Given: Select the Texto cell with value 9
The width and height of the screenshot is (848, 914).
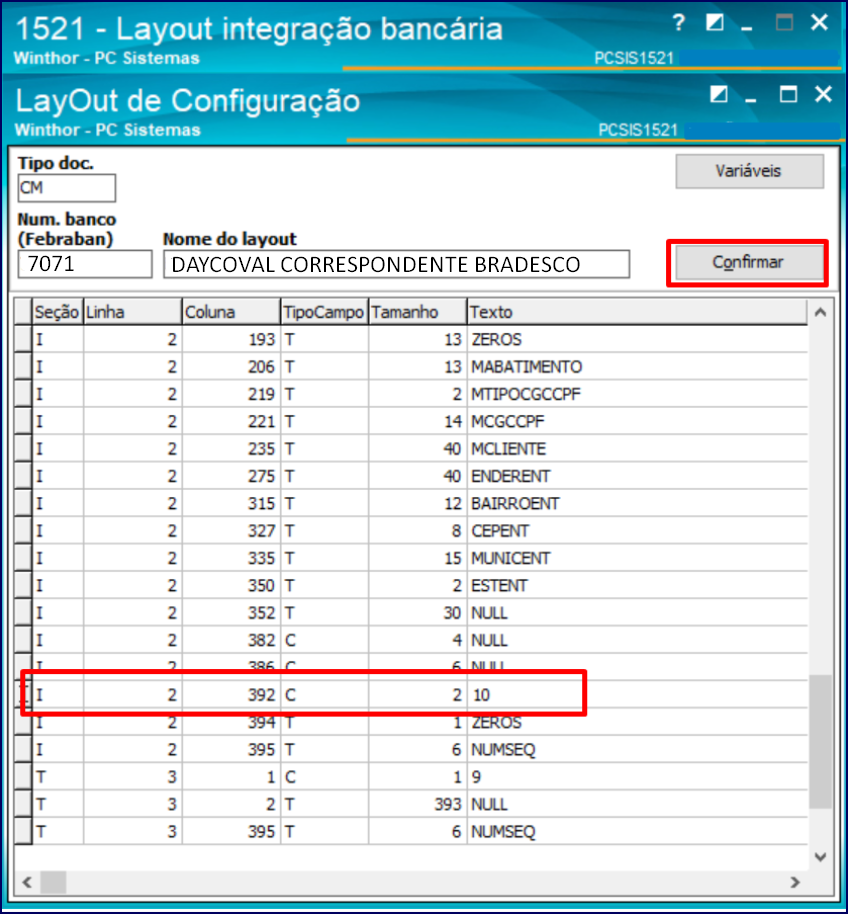Looking at the screenshot, I should tap(638, 777).
